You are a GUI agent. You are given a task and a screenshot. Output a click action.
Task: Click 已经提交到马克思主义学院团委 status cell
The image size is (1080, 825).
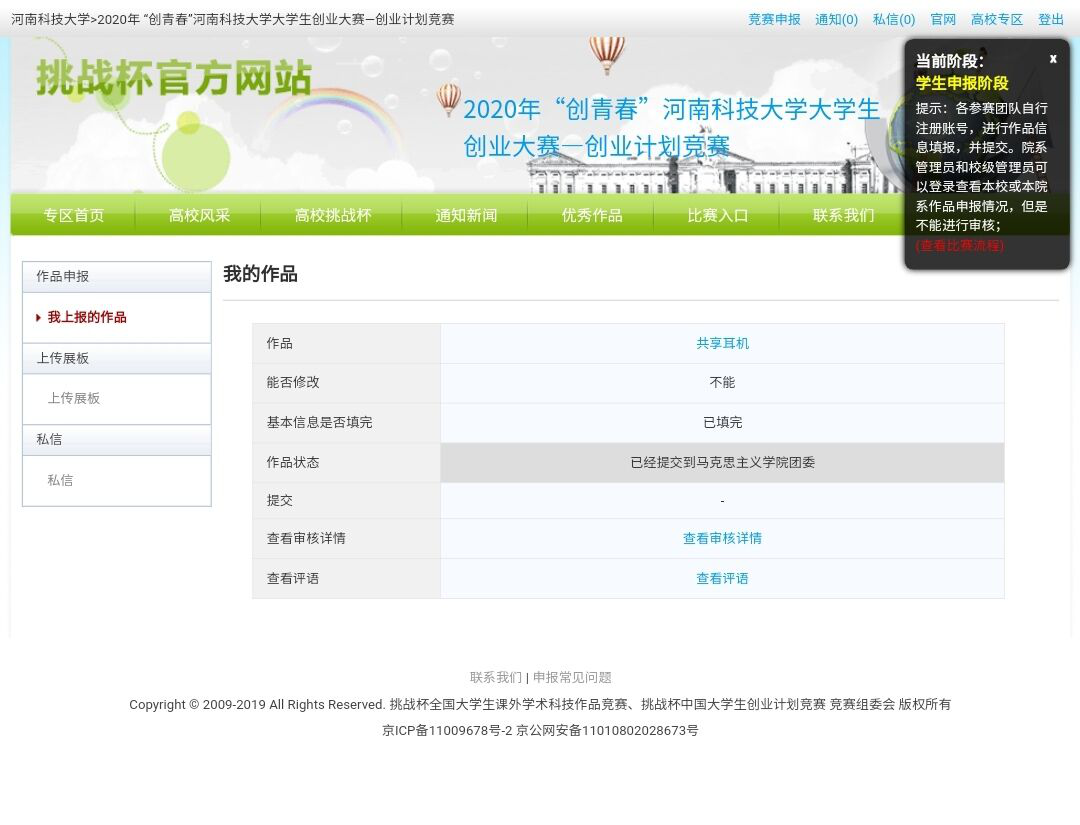coord(722,462)
